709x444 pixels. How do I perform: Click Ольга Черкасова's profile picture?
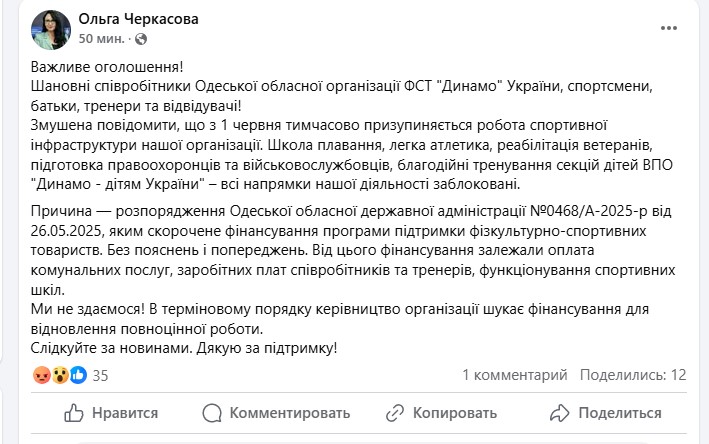pyautogui.click(x=51, y=30)
